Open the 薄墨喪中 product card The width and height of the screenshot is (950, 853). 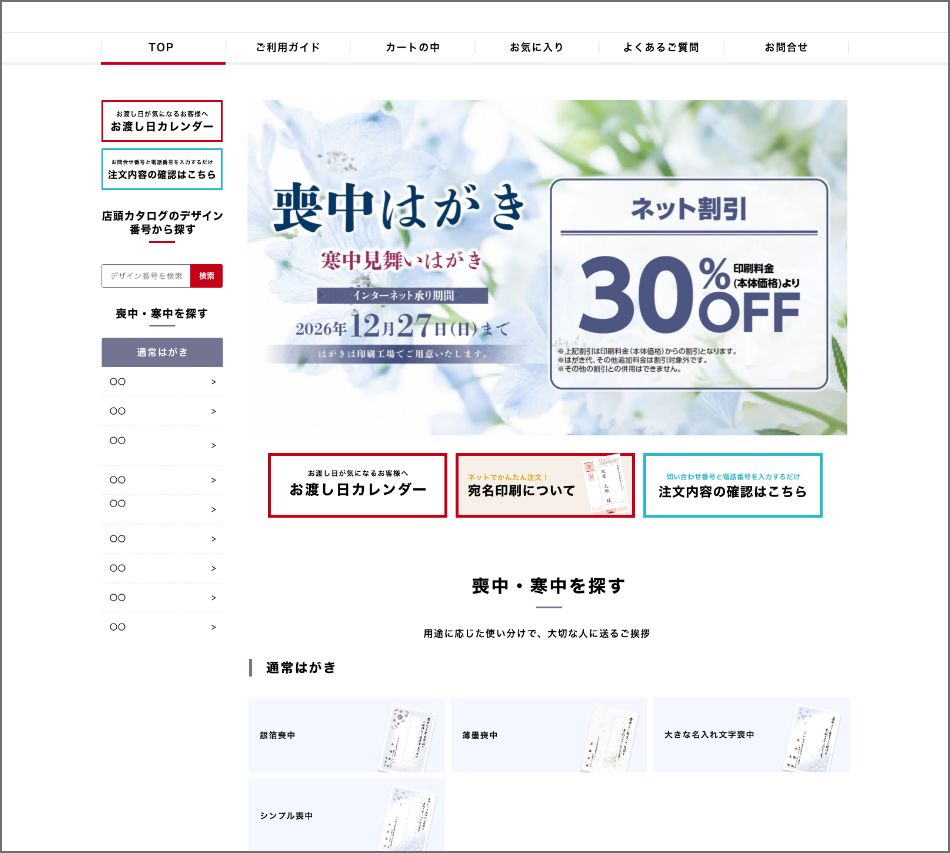pos(549,735)
